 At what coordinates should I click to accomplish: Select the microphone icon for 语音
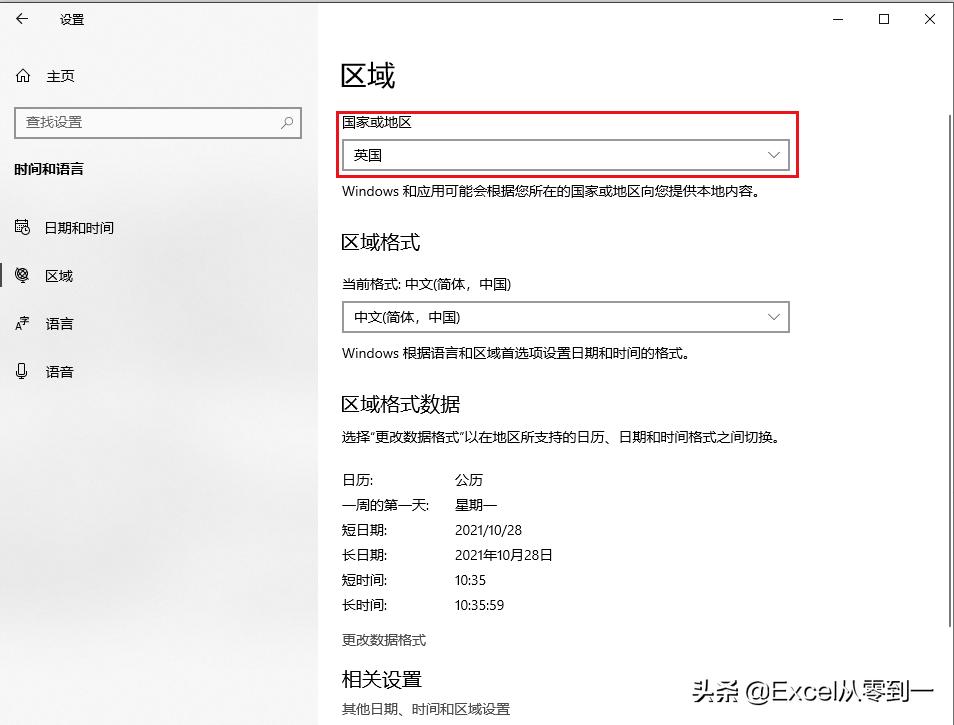(x=22, y=371)
